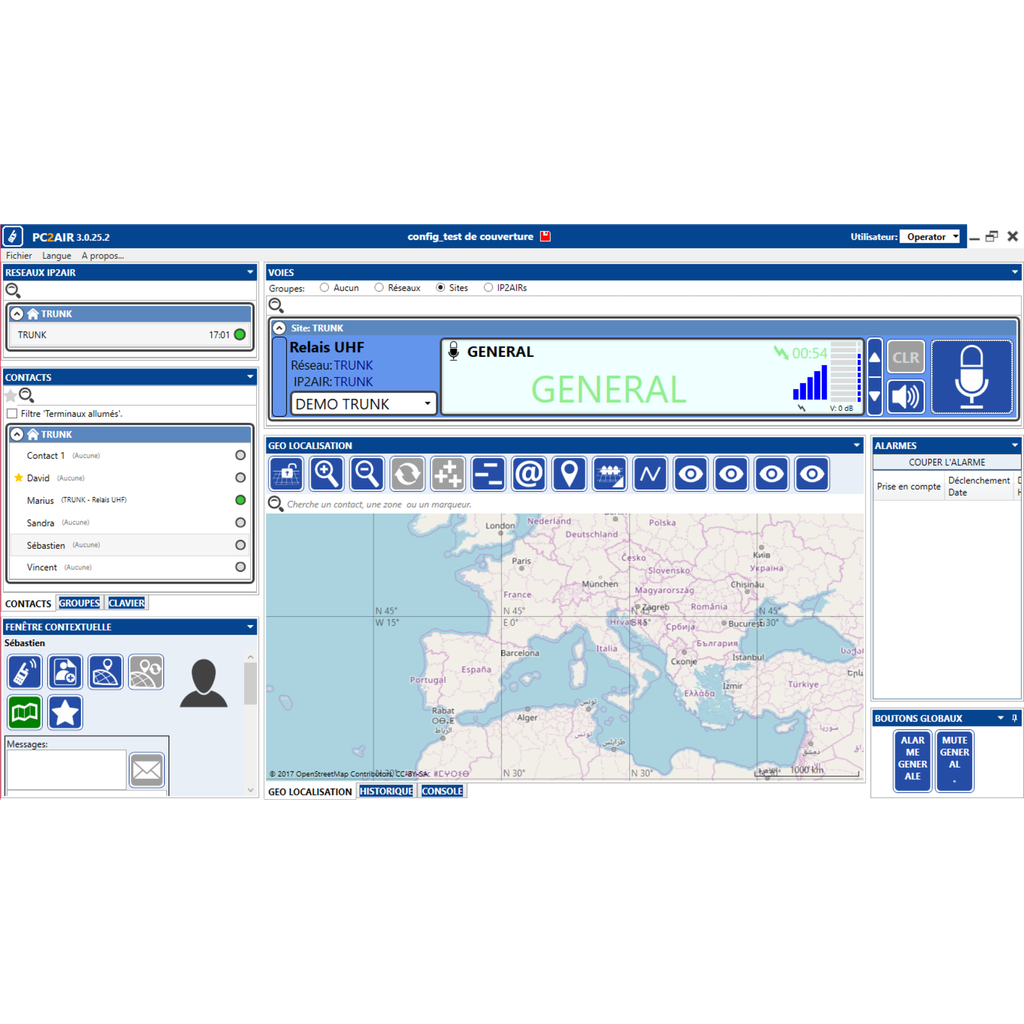This screenshot has width=1024, height=1024.
Task: Collapse the Contacts panel header
Action: [x=248, y=377]
